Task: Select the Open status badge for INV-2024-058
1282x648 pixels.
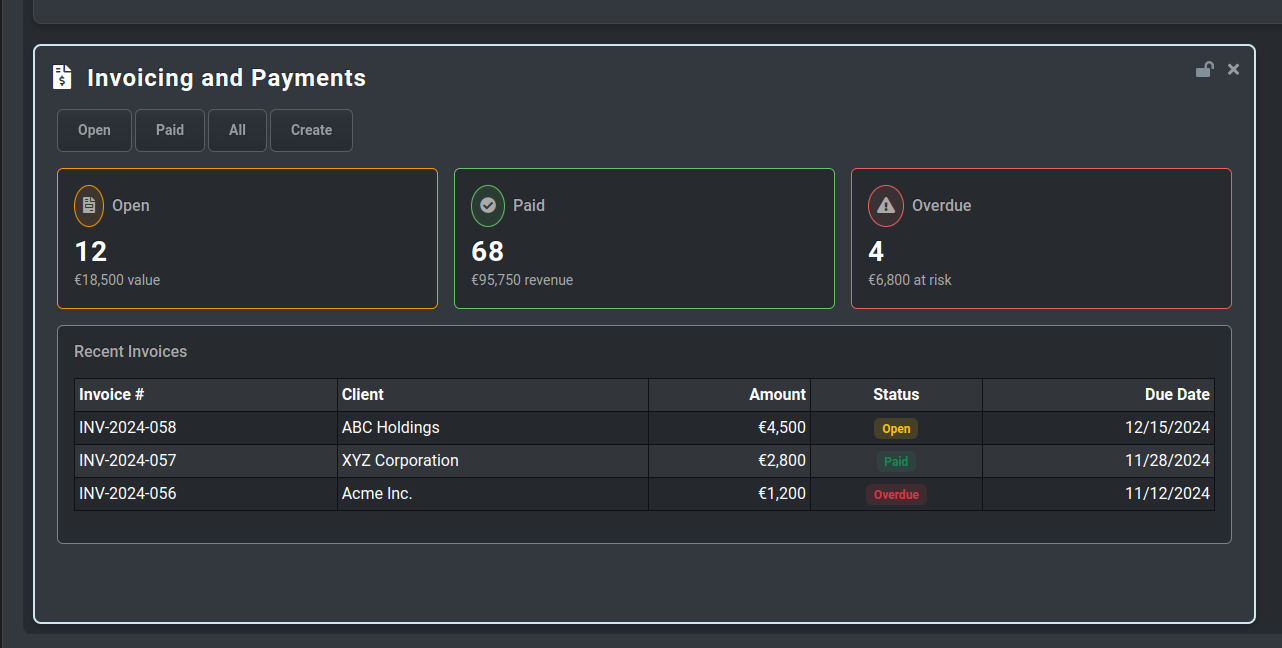Action: click(x=896, y=428)
